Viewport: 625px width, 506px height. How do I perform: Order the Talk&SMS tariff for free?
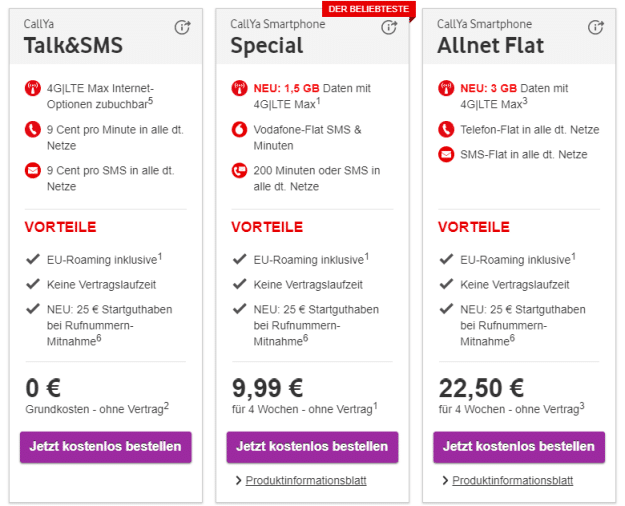tap(106, 447)
